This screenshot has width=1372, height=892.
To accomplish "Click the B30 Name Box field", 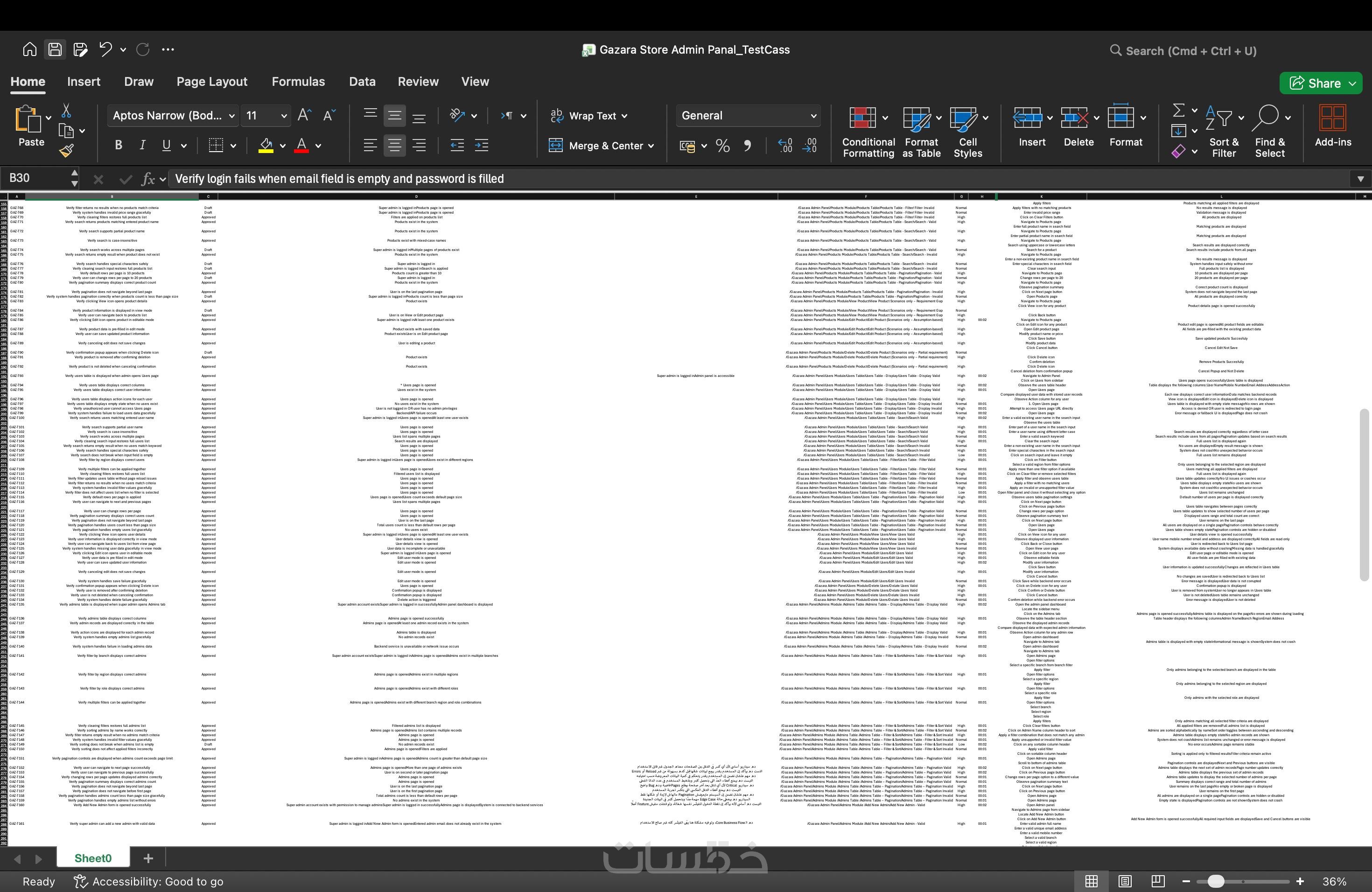I will 35,178.
